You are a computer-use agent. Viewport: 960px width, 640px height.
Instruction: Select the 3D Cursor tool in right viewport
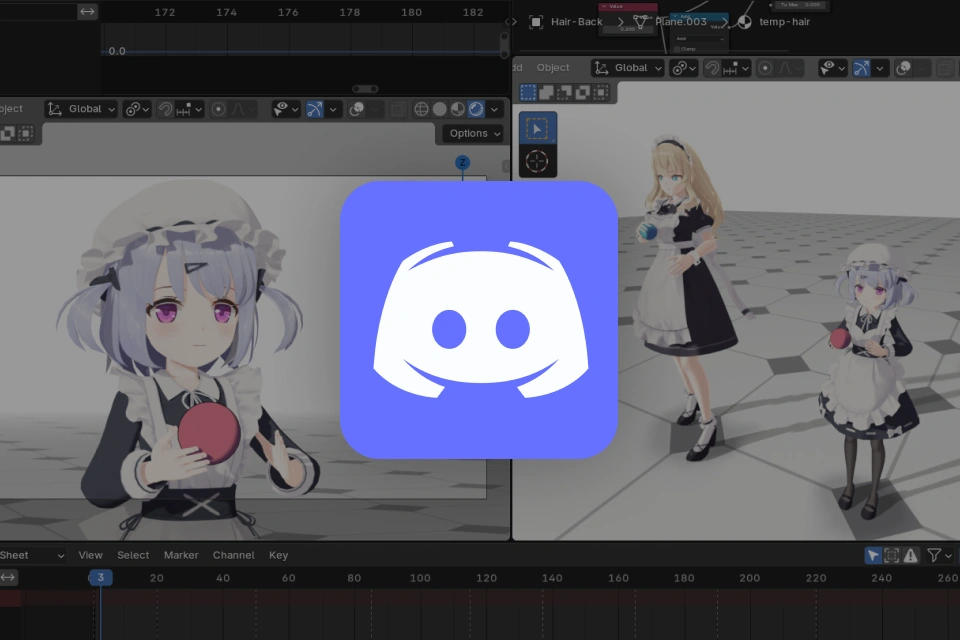(538, 161)
